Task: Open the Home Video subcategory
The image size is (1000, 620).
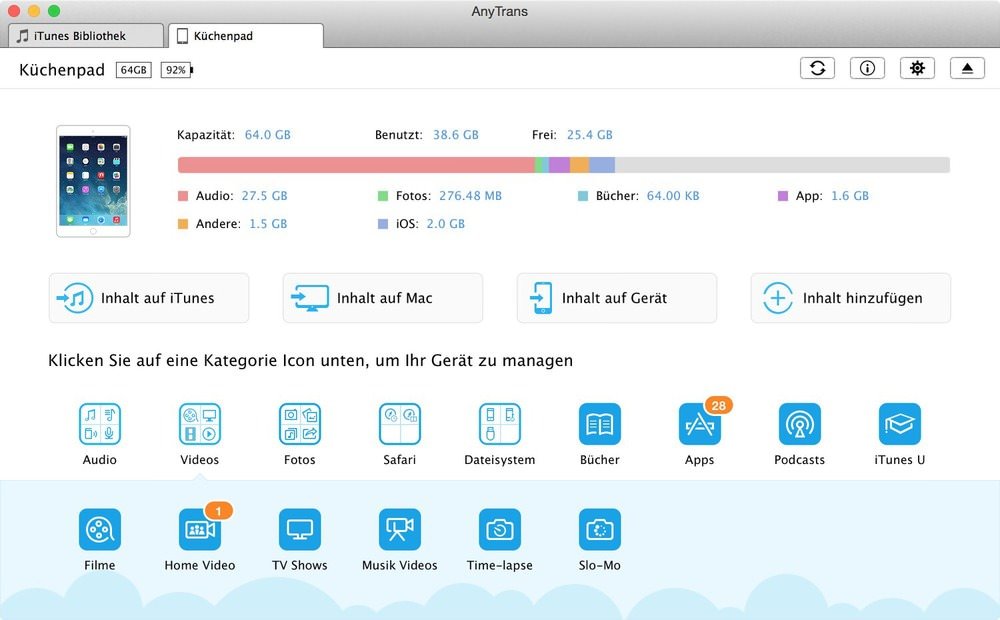Action: 200,529
